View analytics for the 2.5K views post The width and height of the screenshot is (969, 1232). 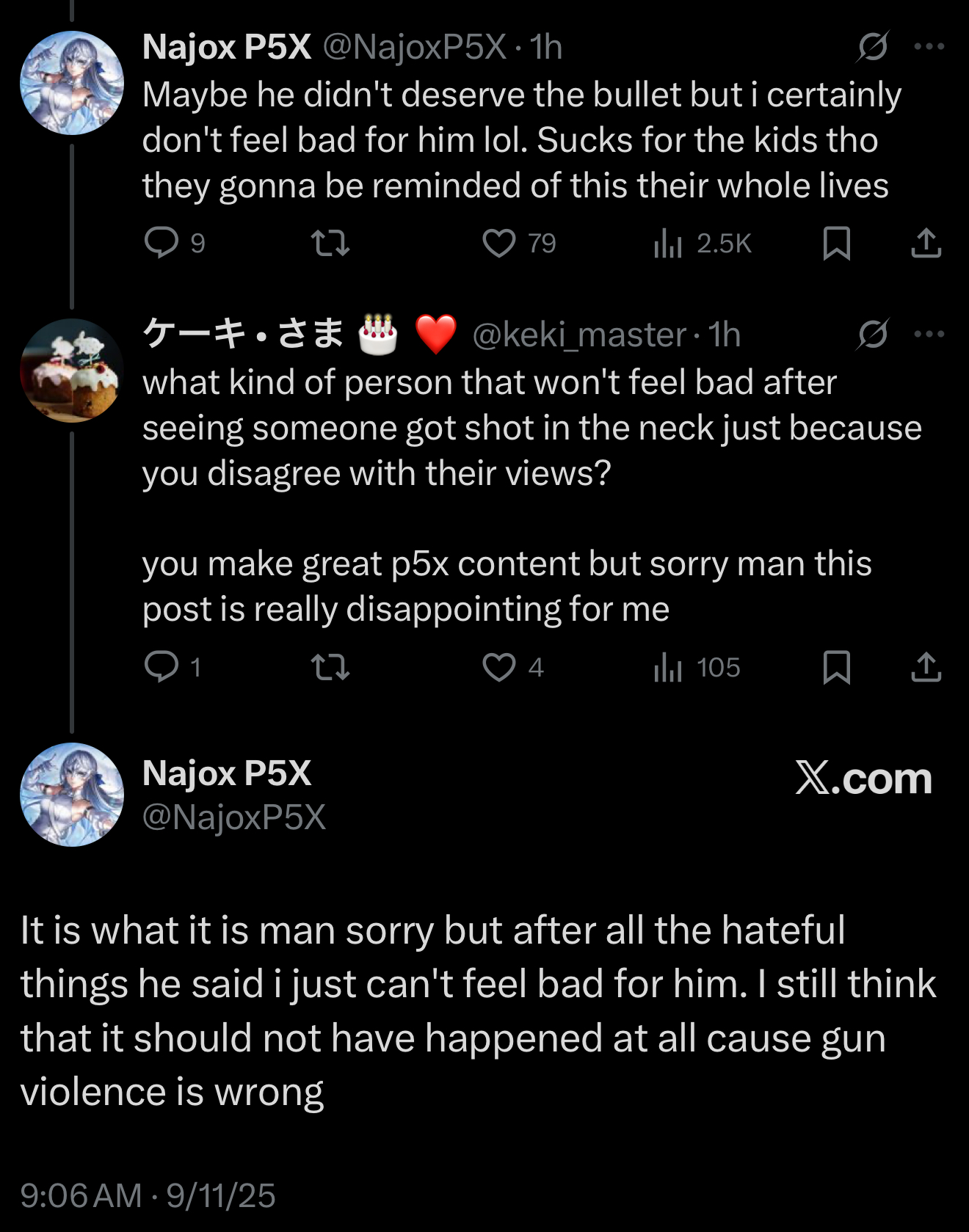click(668, 243)
